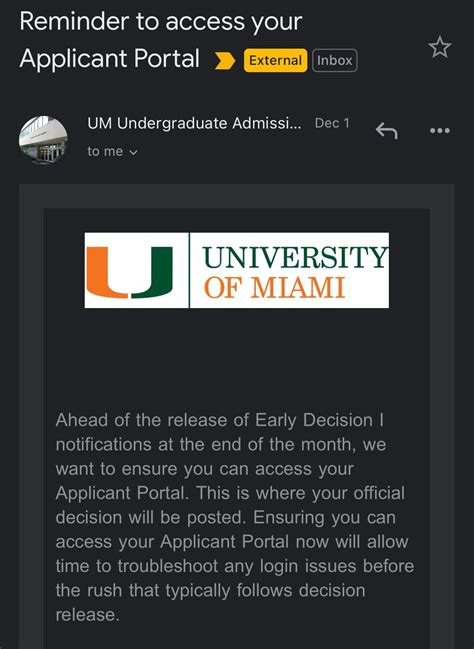Expand recipient details chevron next to 'to me'
474x649 pixels.
[133, 152]
